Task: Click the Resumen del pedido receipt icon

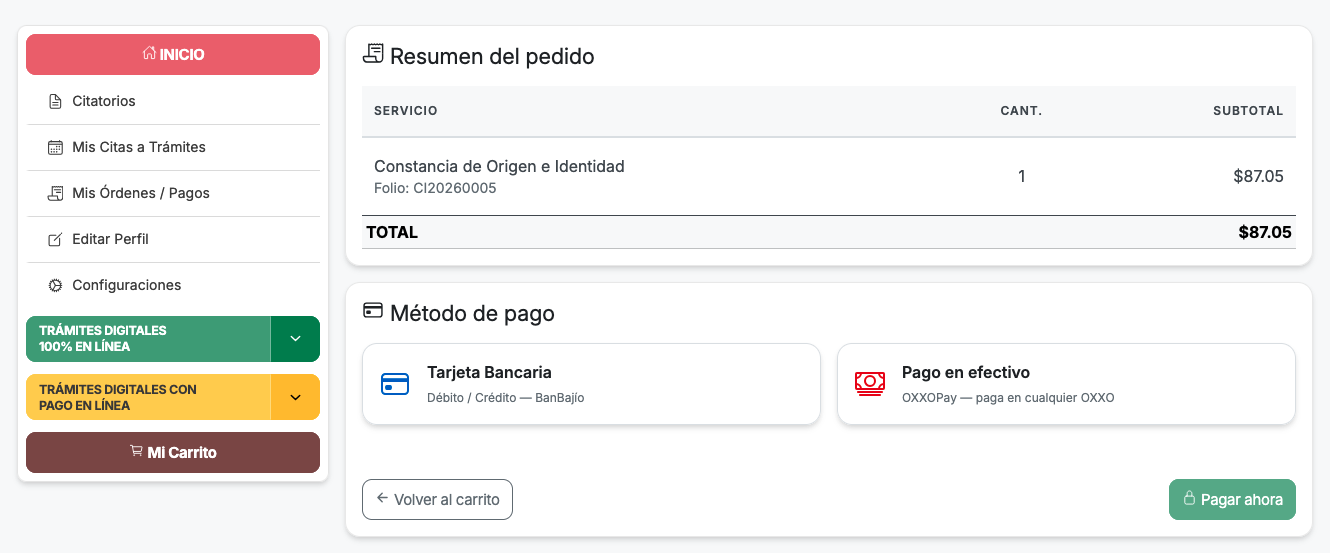Action: [x=373, y=54]
